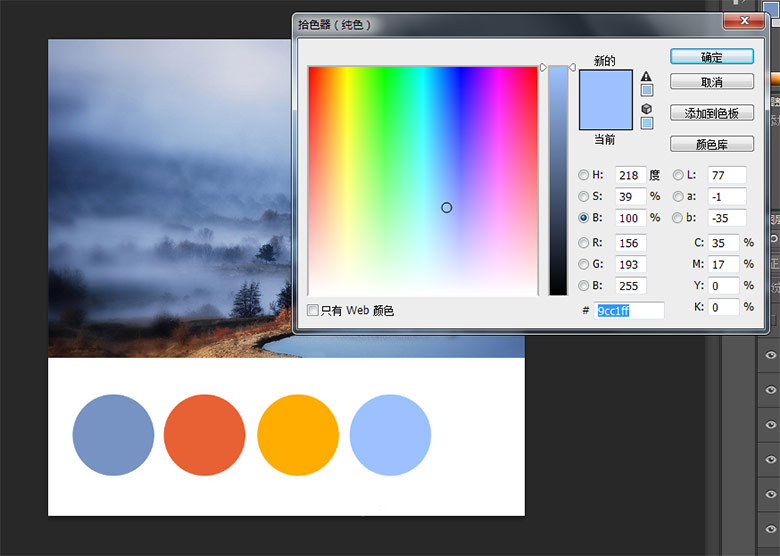780x556 pixels.
Task: Select the H hue radio button
Action: (x=584, y=175)
